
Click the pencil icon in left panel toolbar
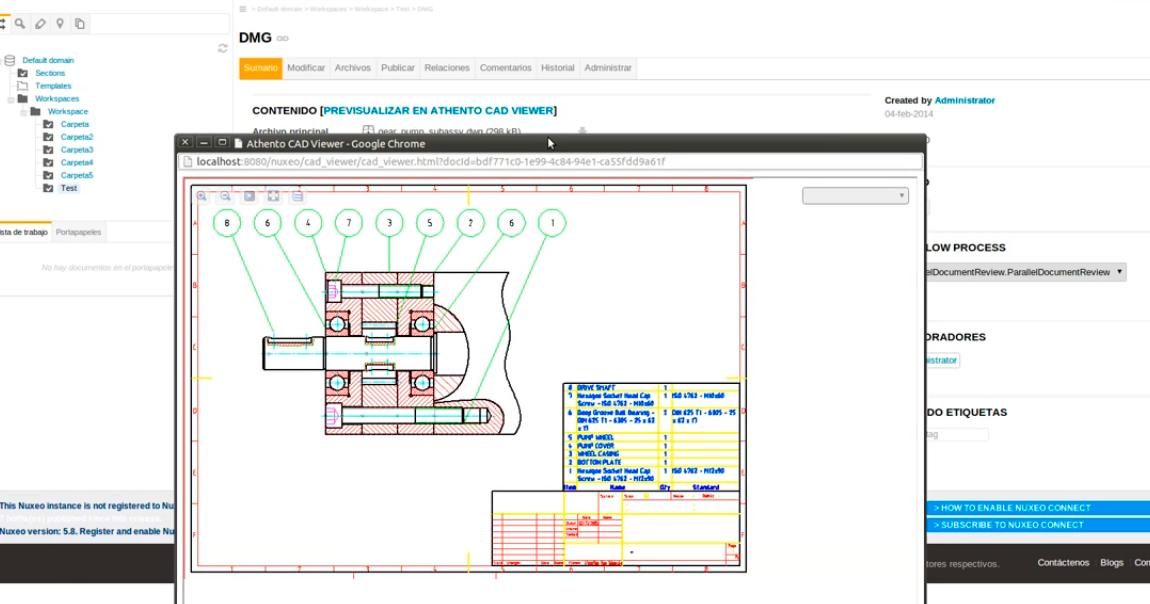[40, 23]
